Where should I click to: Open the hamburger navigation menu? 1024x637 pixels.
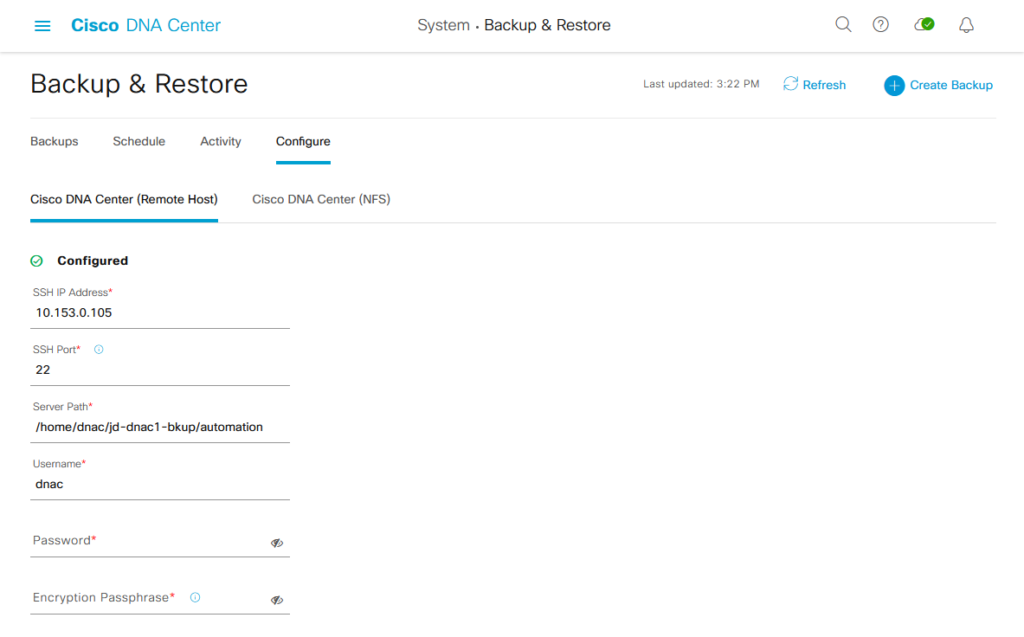[42, 26]
